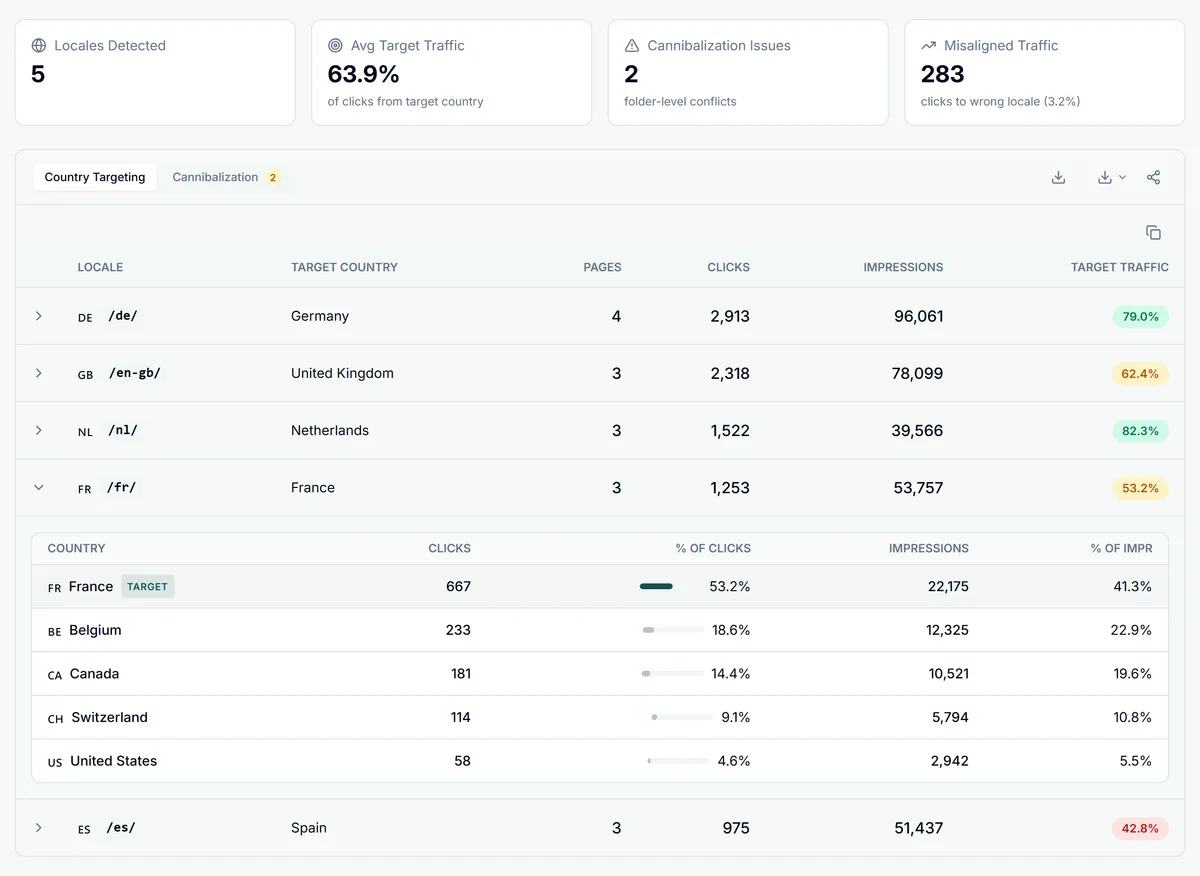Click the 667 clicks value for France
The height and width of the screenshot is (876, 1200).
[458, 586]
